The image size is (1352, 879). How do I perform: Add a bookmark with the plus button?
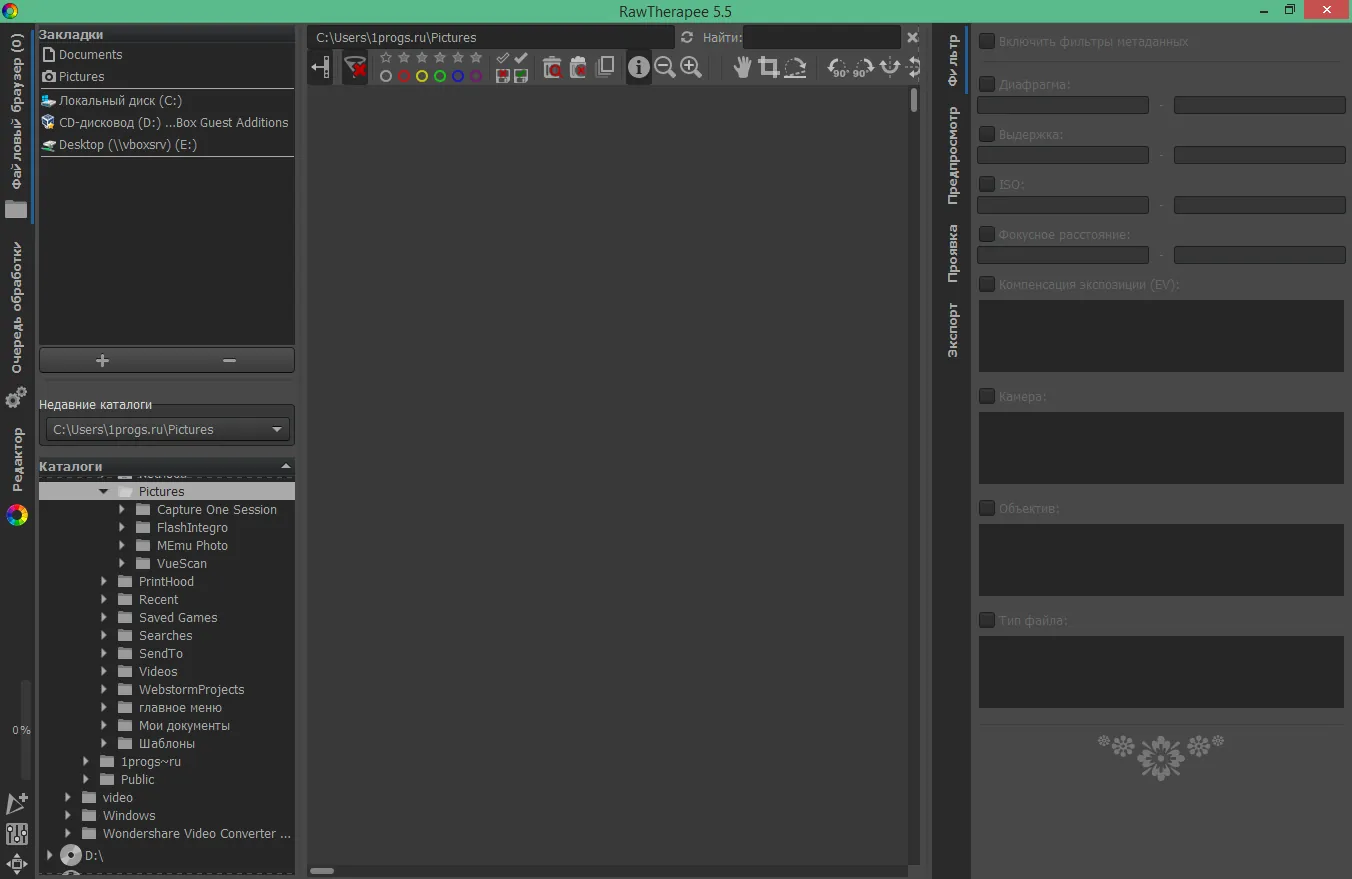(x=102, y=360)
